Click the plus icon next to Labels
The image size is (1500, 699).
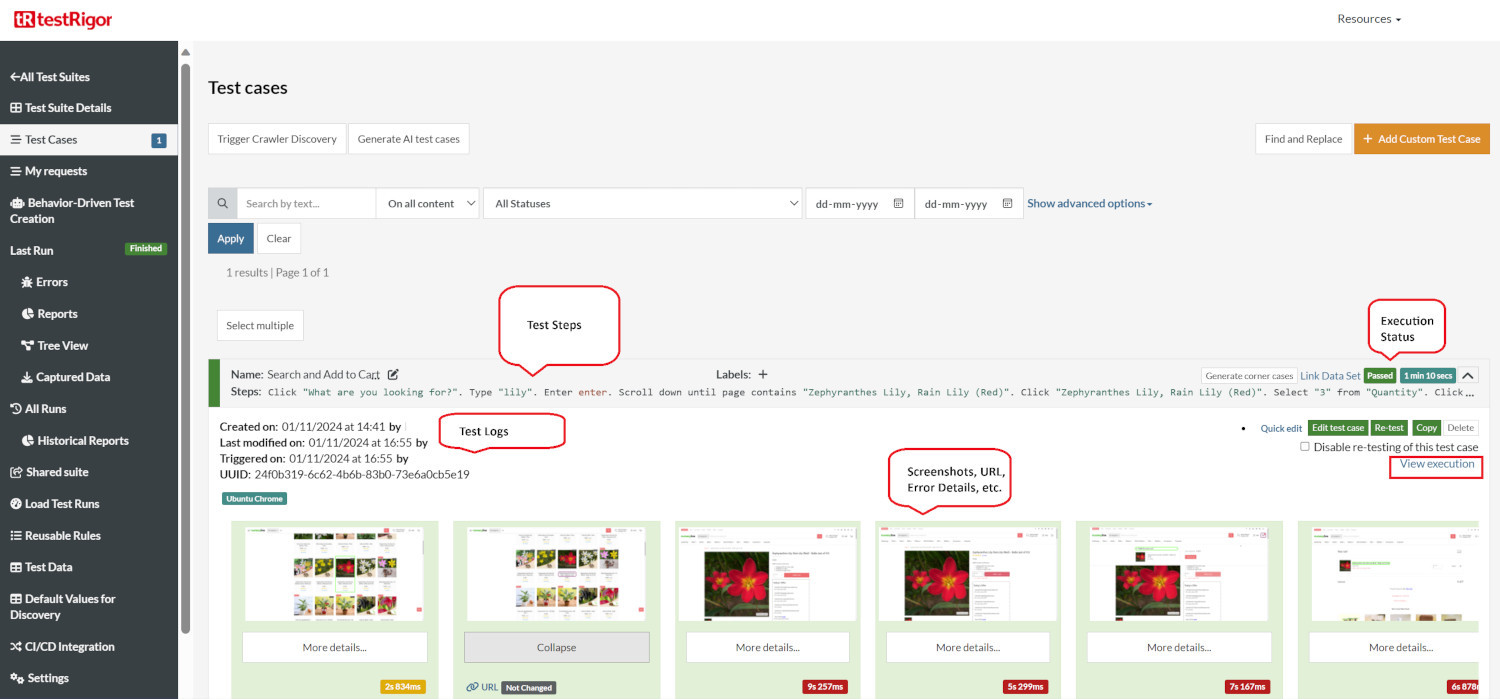click(763, 374)
